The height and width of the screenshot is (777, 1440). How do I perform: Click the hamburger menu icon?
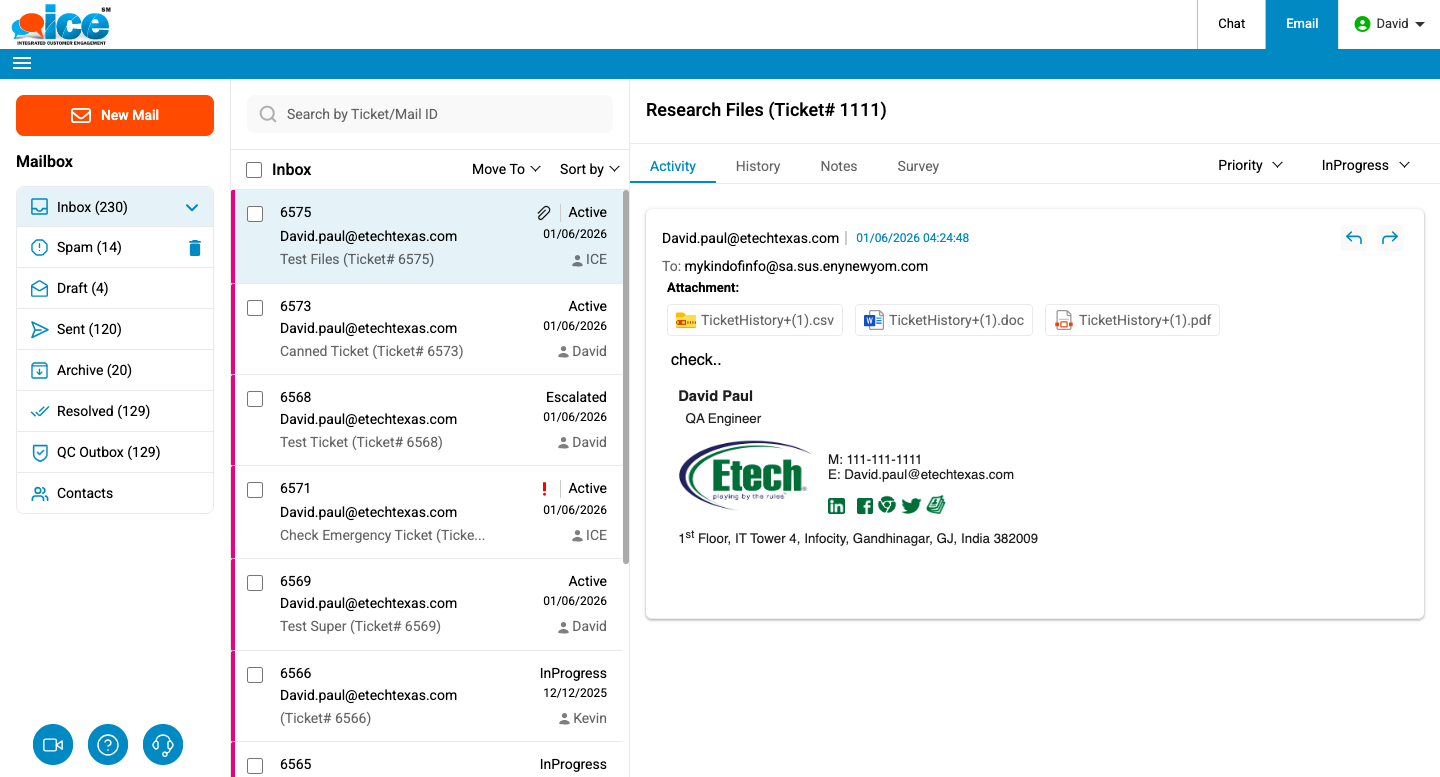pyautogui.click(x=22, y=63)
